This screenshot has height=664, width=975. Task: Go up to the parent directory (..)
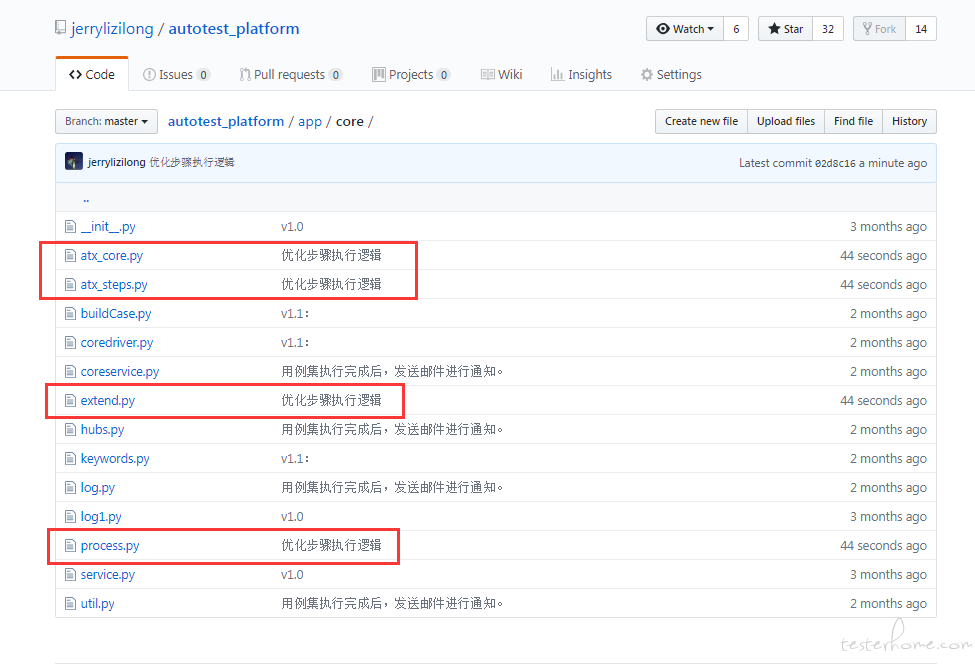(86, 198)
